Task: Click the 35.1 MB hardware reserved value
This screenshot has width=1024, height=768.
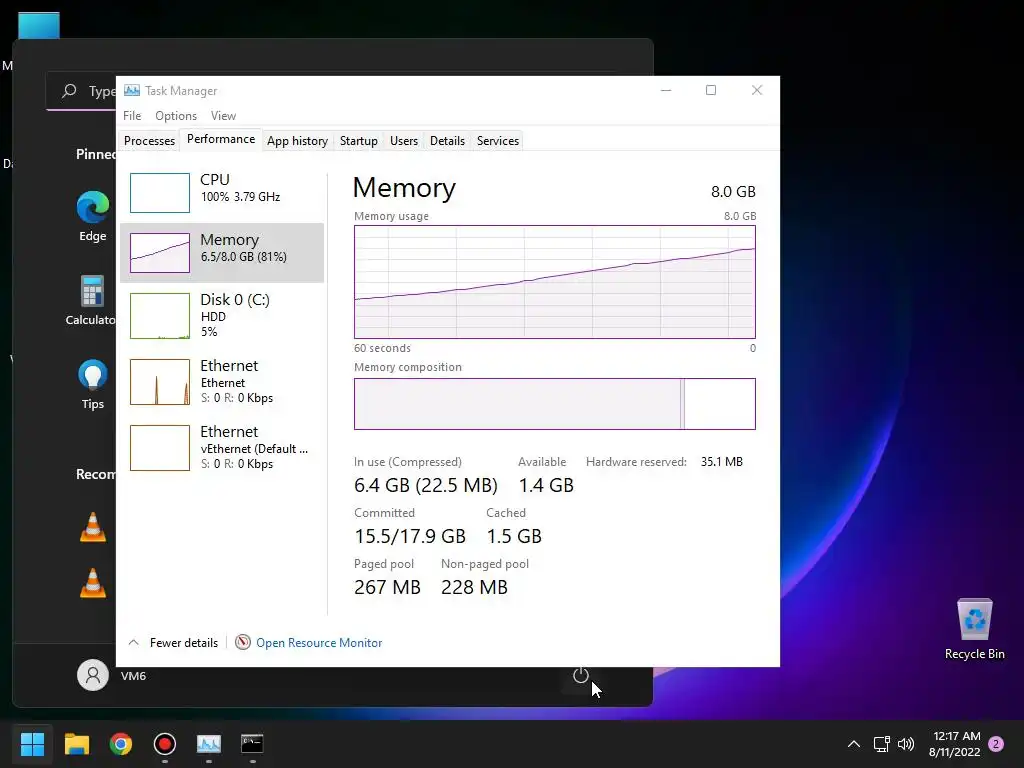Action: tap(722, 462)
